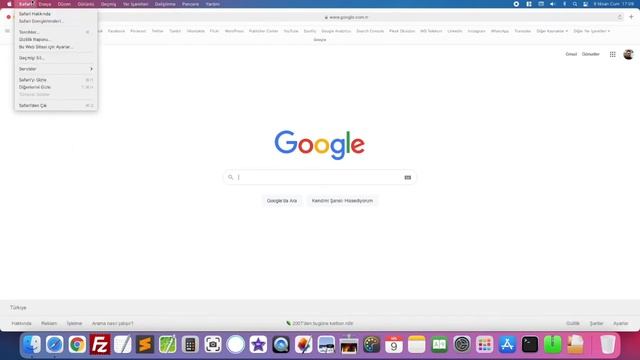
Task: Open Terminal from the Dock
Action: pyautogui.click(x=530, y=344)
